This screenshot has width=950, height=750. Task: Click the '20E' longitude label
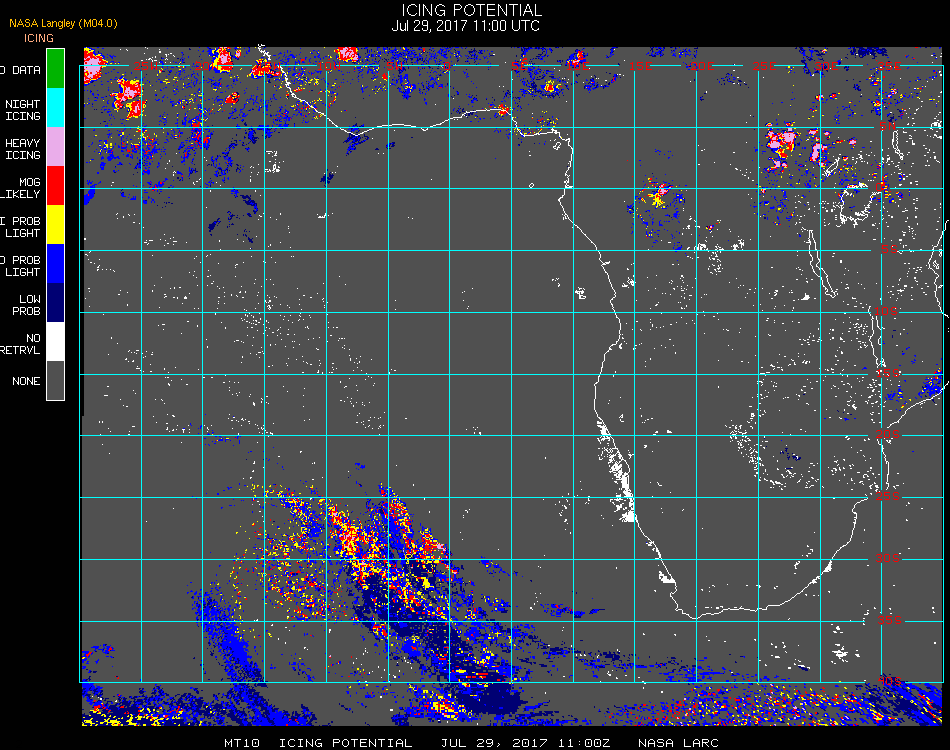point(702,65)
